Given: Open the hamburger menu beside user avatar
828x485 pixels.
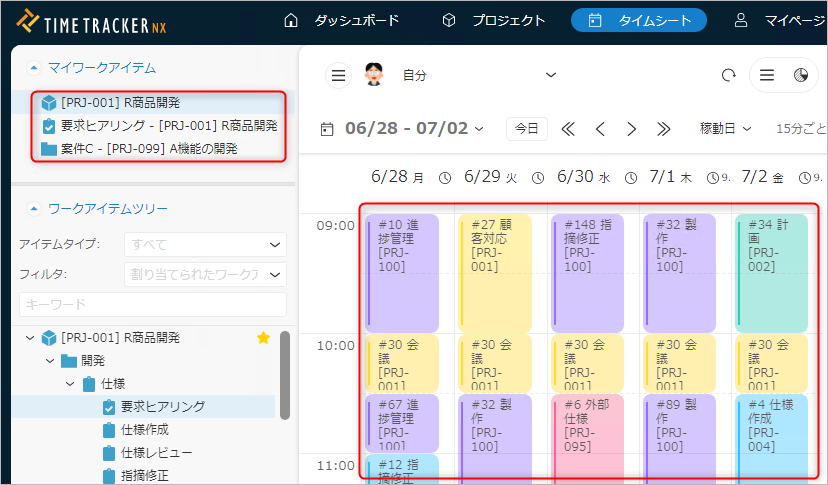Looking at the screenshot, I should tap(339, 75).
